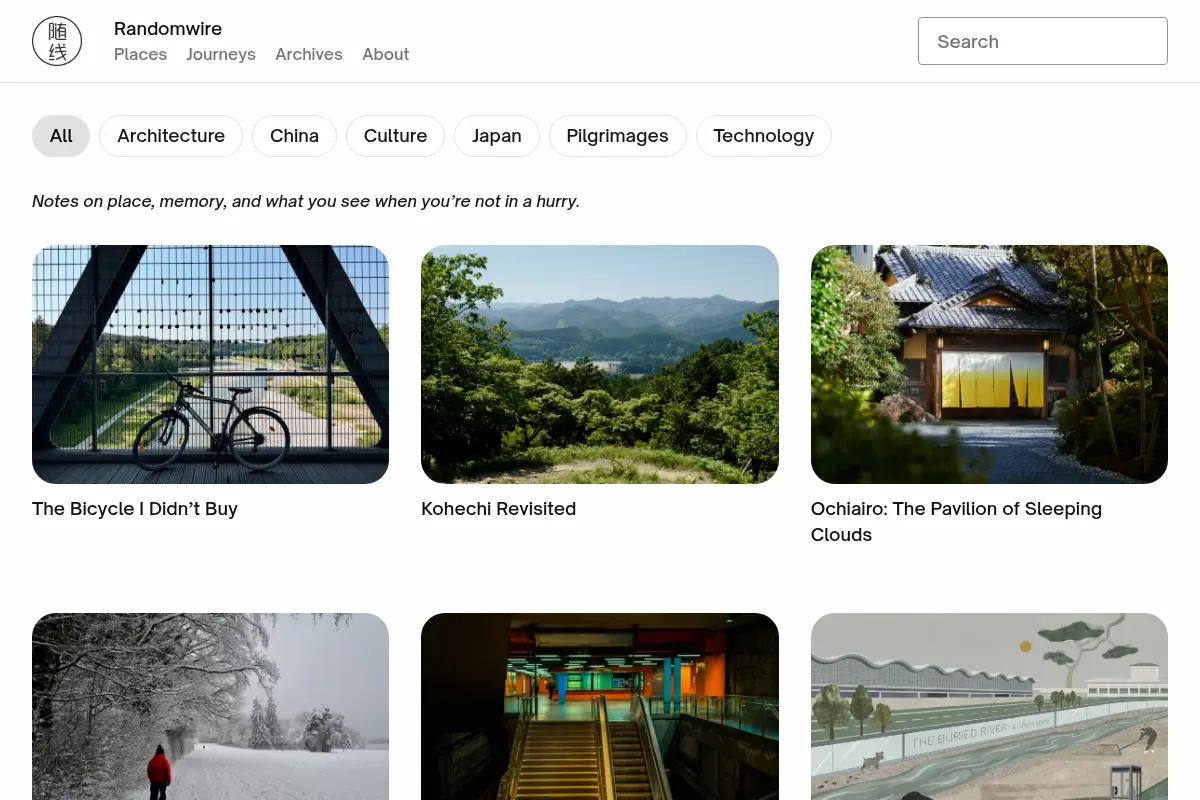Choose the Pilgrimages filter chip
1200x800 pixels.
[x=617, y=136]
